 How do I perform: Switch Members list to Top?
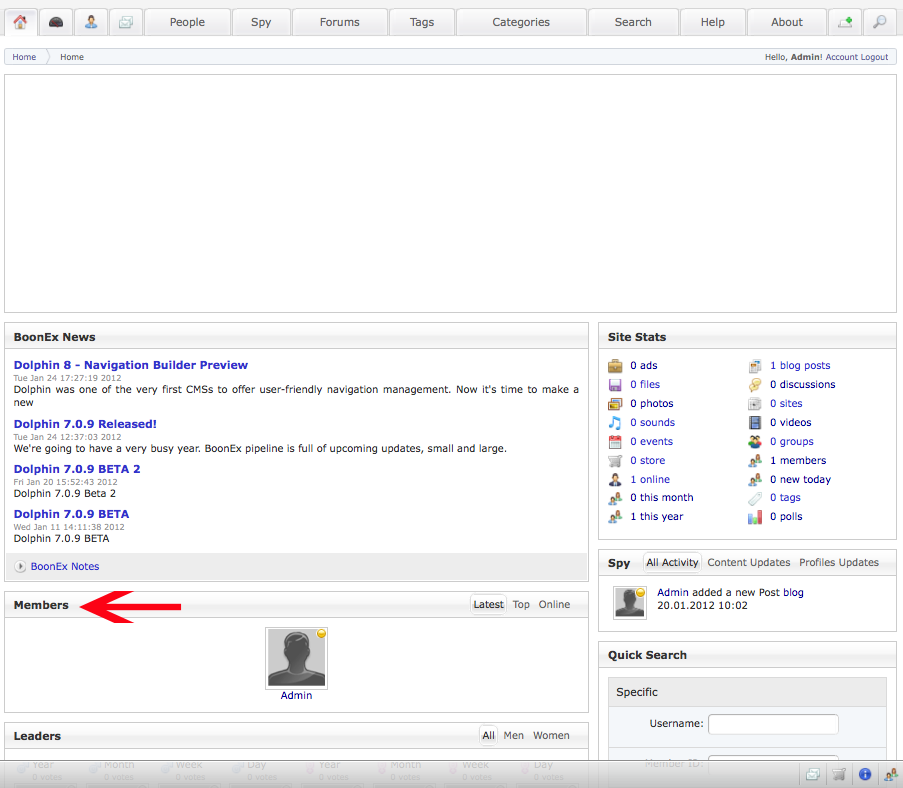coord(521,604)
